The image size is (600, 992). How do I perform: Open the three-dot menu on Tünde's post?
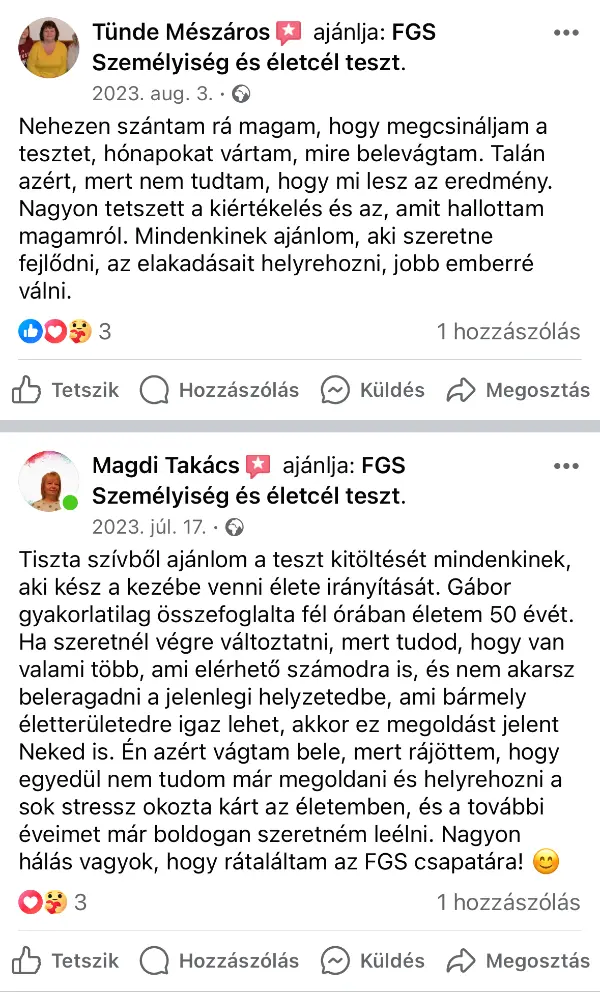[x=566, y=32]
